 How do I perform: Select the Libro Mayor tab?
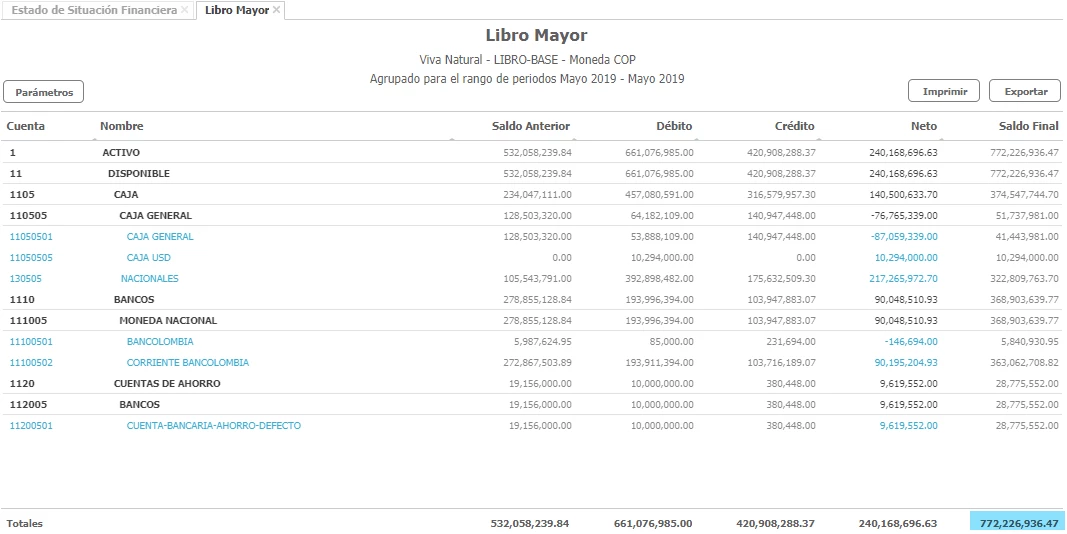click(236, 10)
